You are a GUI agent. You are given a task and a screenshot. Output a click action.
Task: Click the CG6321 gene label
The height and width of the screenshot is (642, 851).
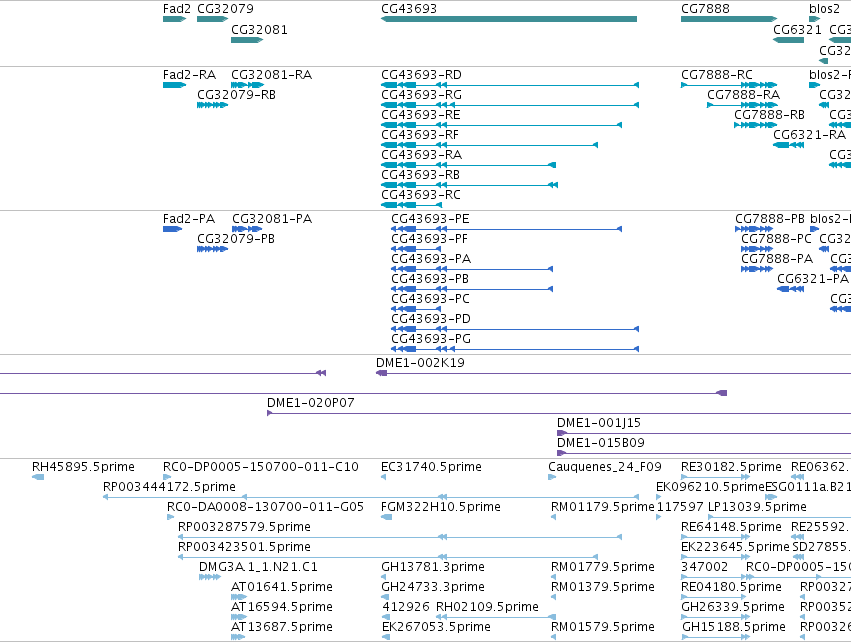pos(797,30)
